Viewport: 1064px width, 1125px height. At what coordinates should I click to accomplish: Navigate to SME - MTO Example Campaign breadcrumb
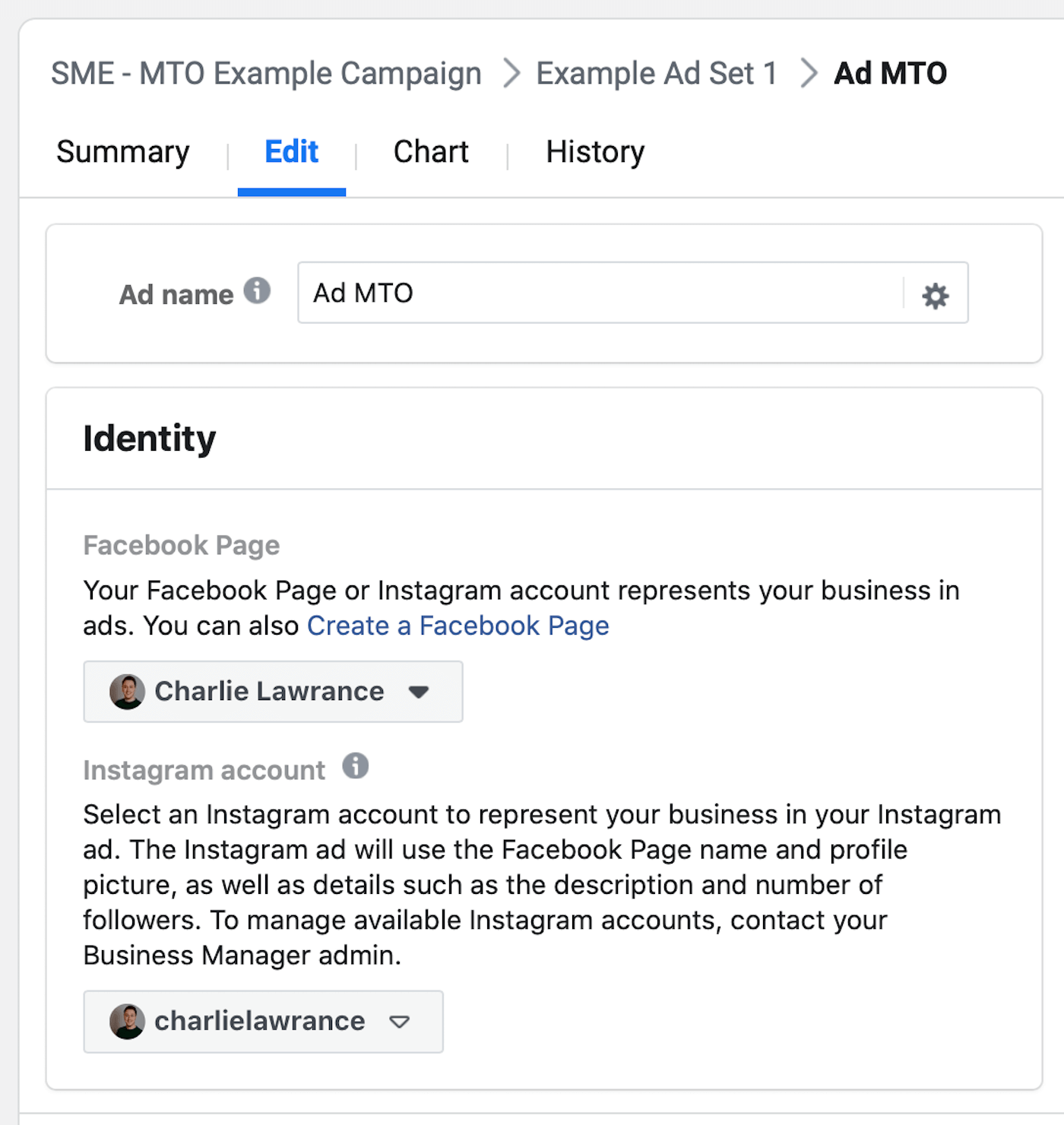click(266, 73)
